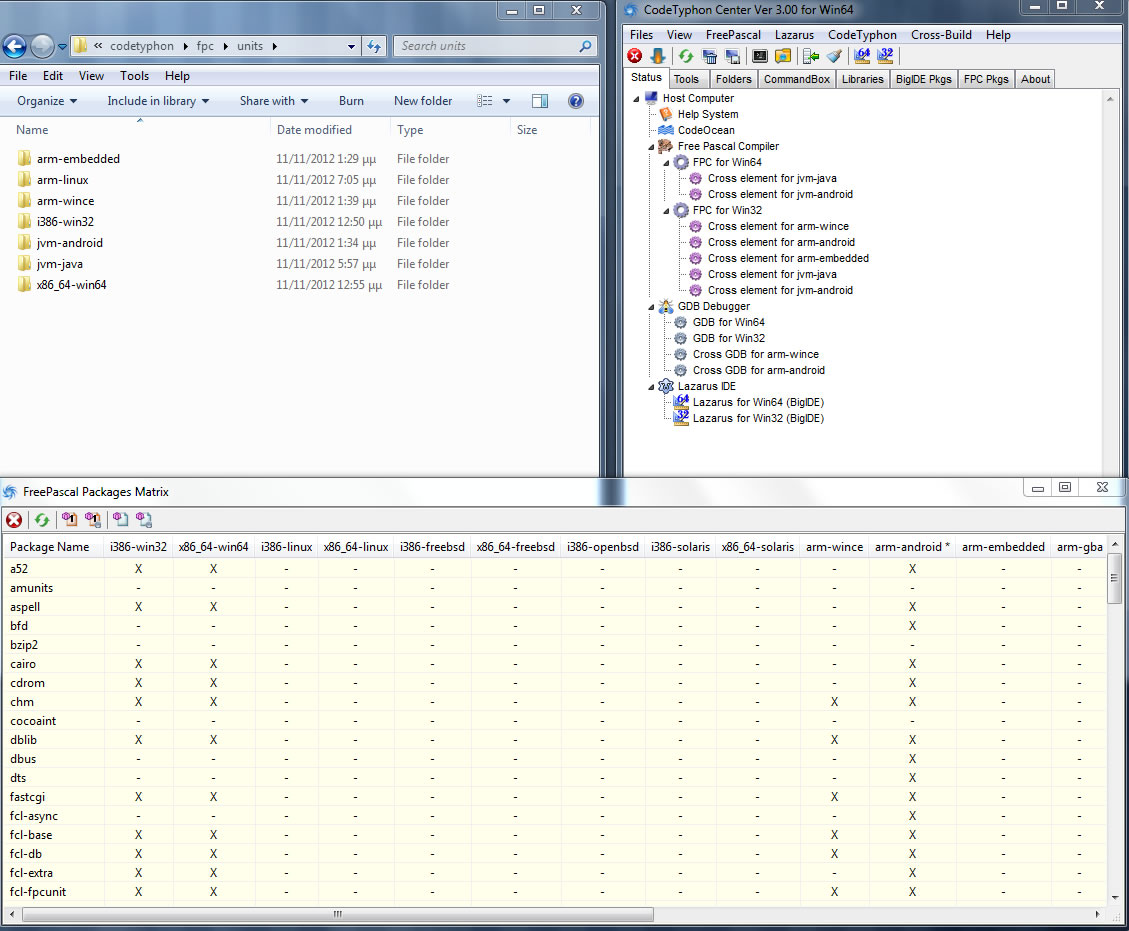
Task: Collapse the Host Computer tree node
Action: point(636,99)
